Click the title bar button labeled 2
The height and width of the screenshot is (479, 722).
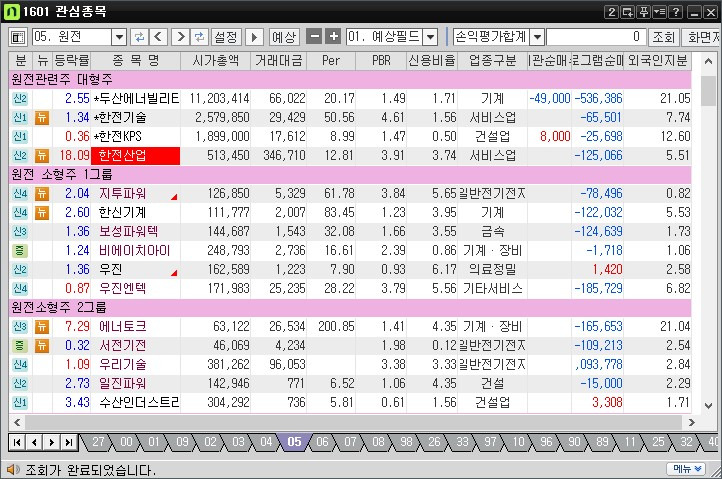(x=611, y=12)
